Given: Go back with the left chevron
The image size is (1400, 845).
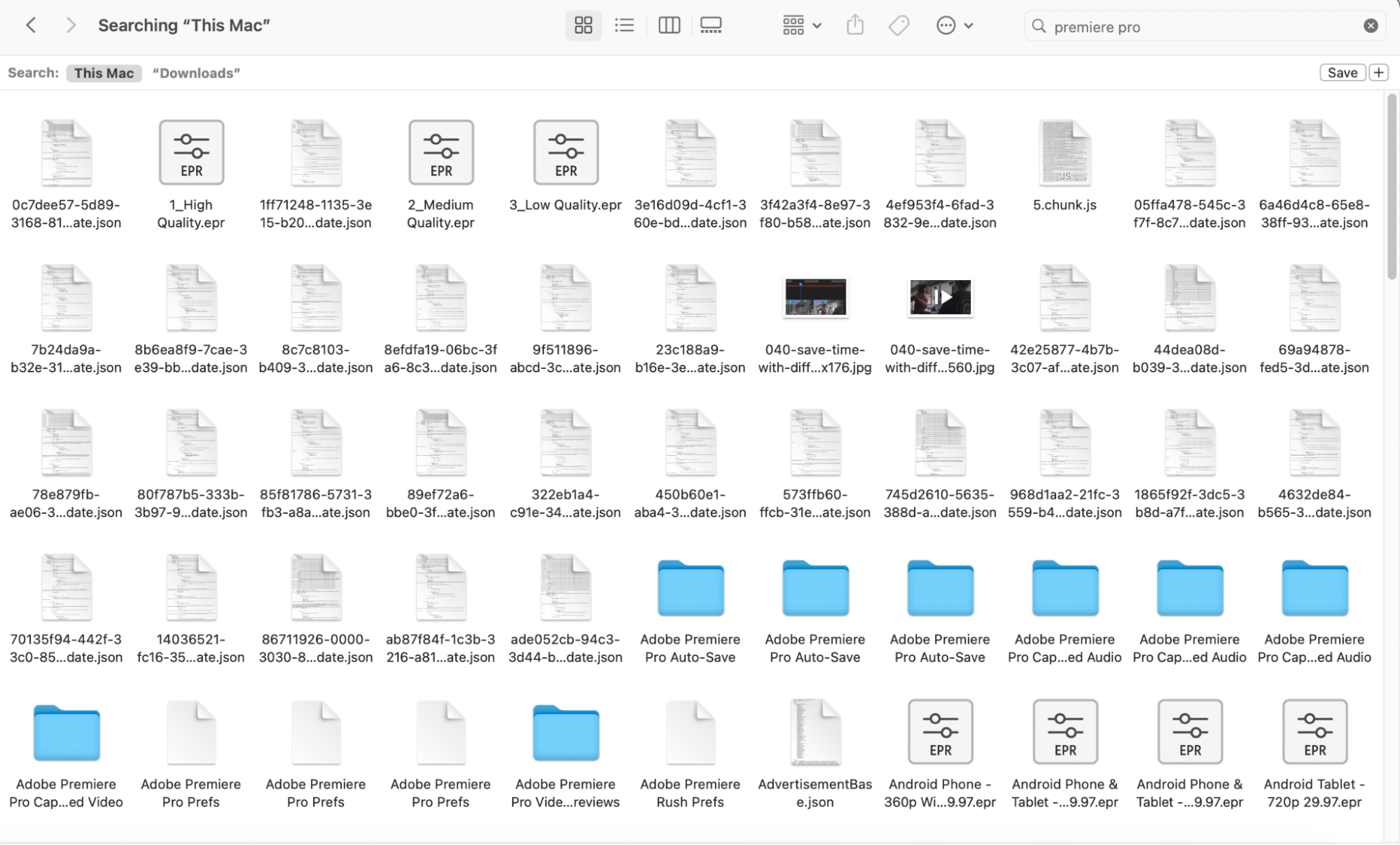Looking at the screenshot, I should coord(31,26).
